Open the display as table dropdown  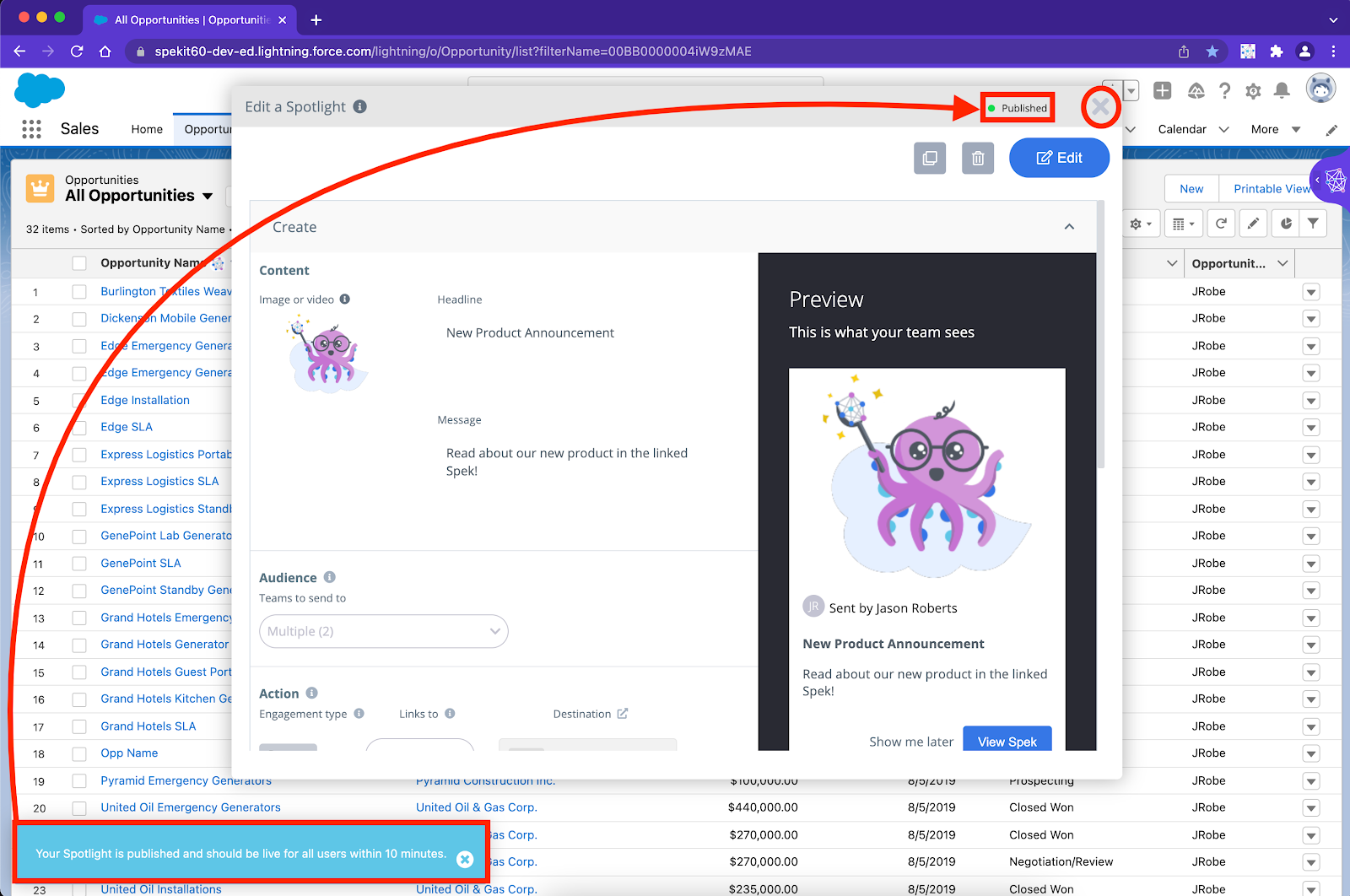pyautogui.click(x=1184, y=224)
